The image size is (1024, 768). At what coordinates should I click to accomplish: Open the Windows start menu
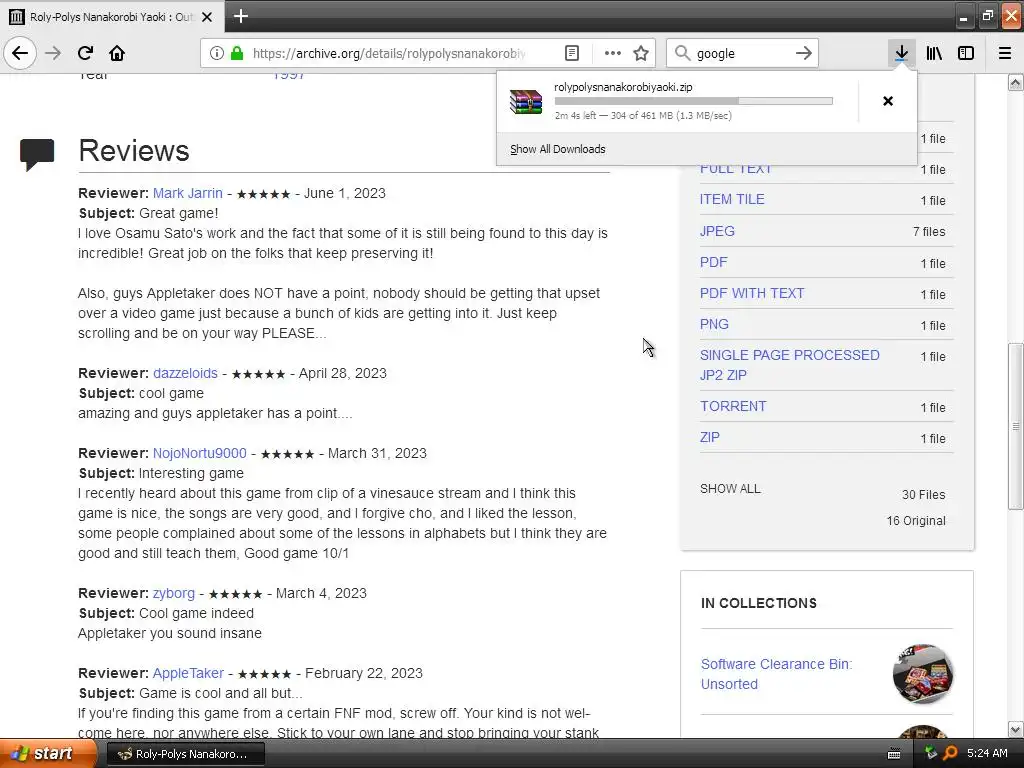coord(48,753)
